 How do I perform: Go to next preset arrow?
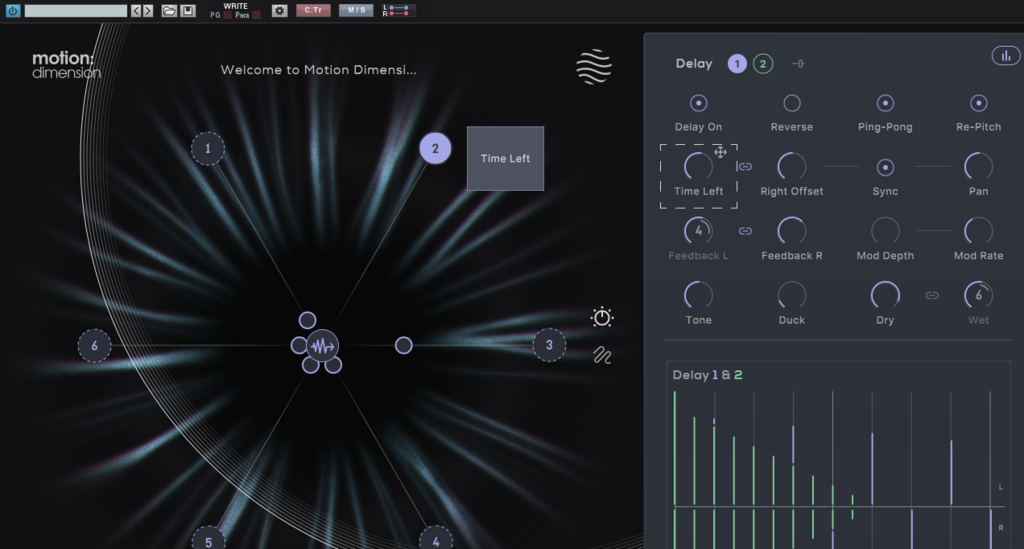148,10
